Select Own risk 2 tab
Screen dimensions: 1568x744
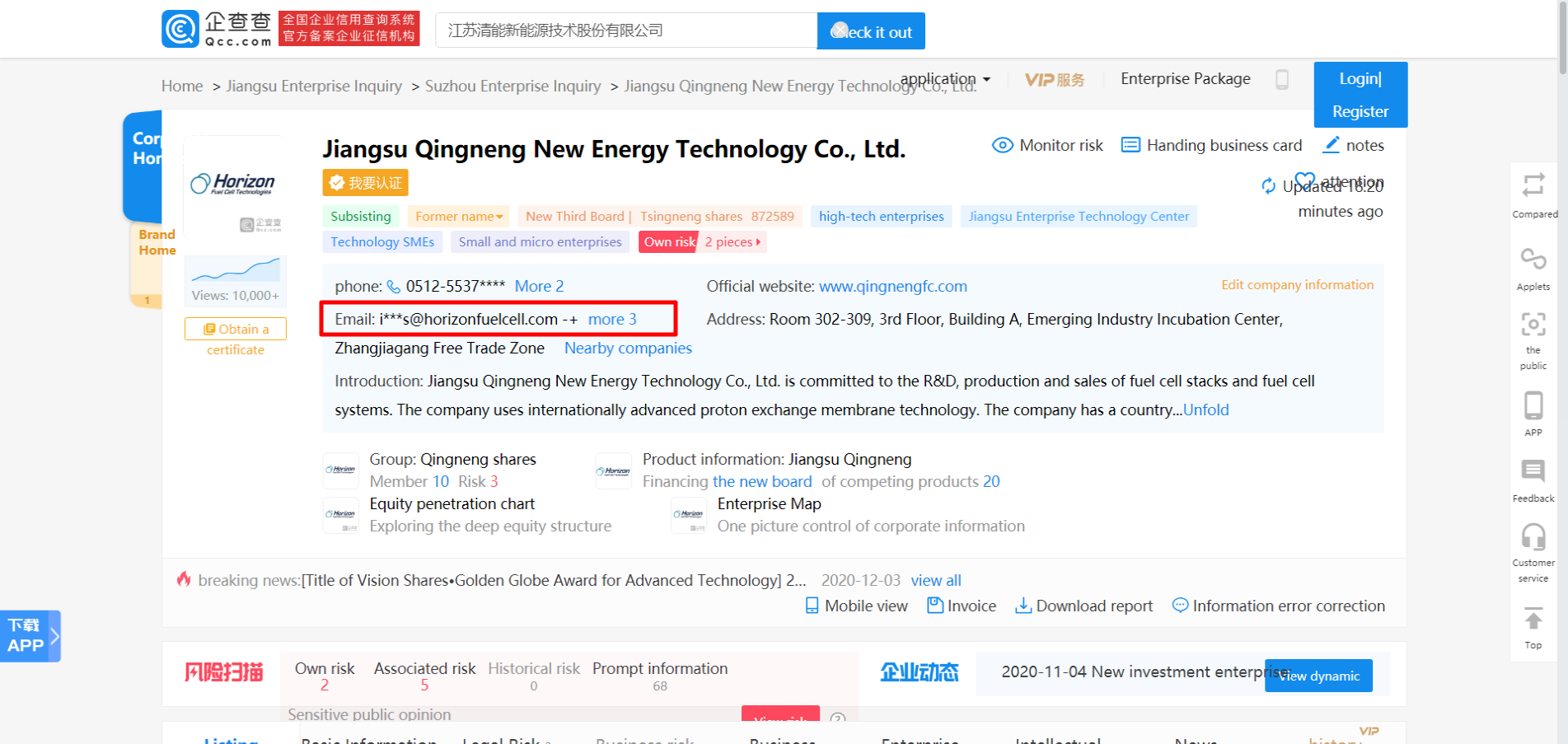point(325,676)
